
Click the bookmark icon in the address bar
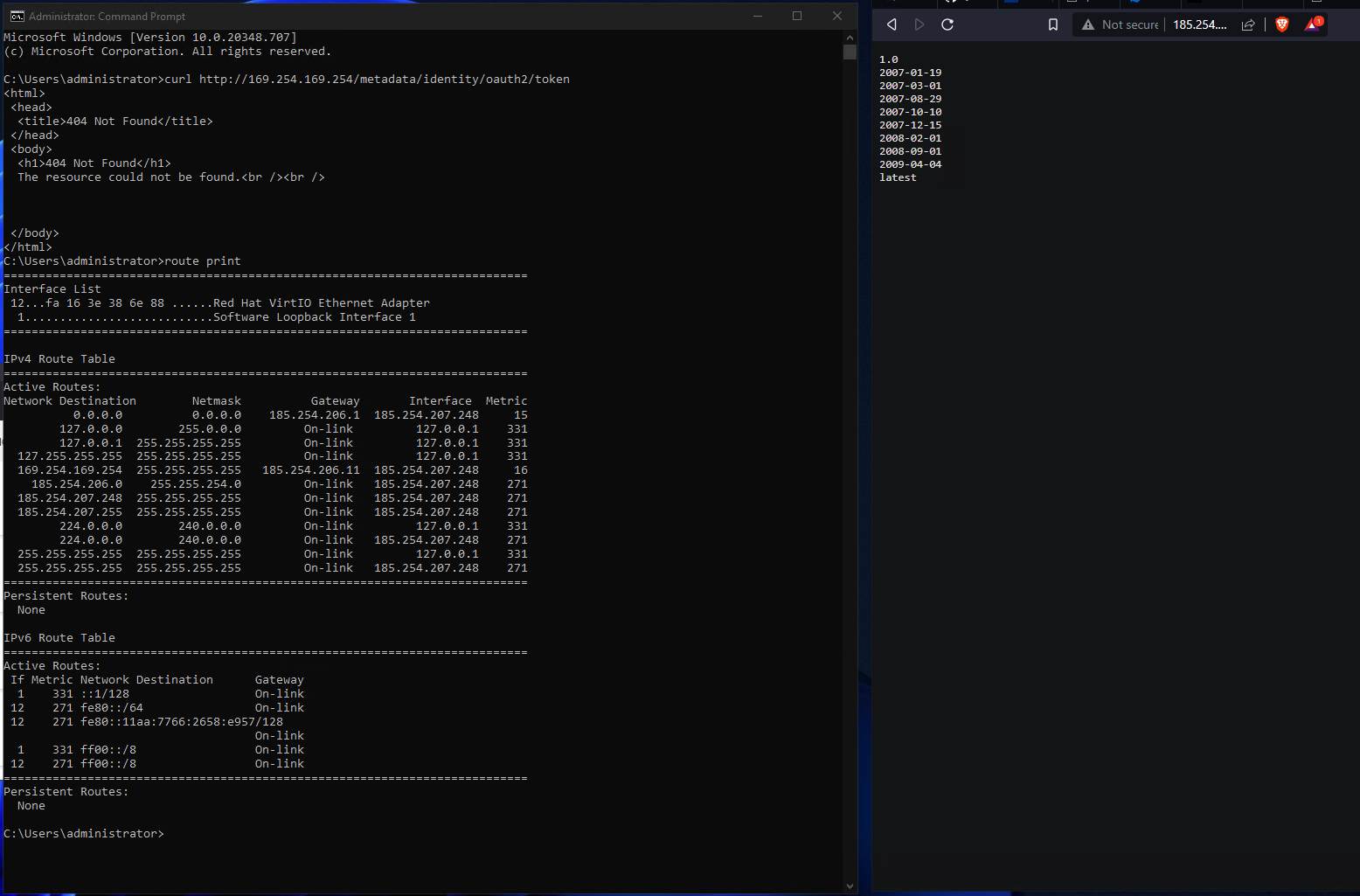coord(1052,24)
